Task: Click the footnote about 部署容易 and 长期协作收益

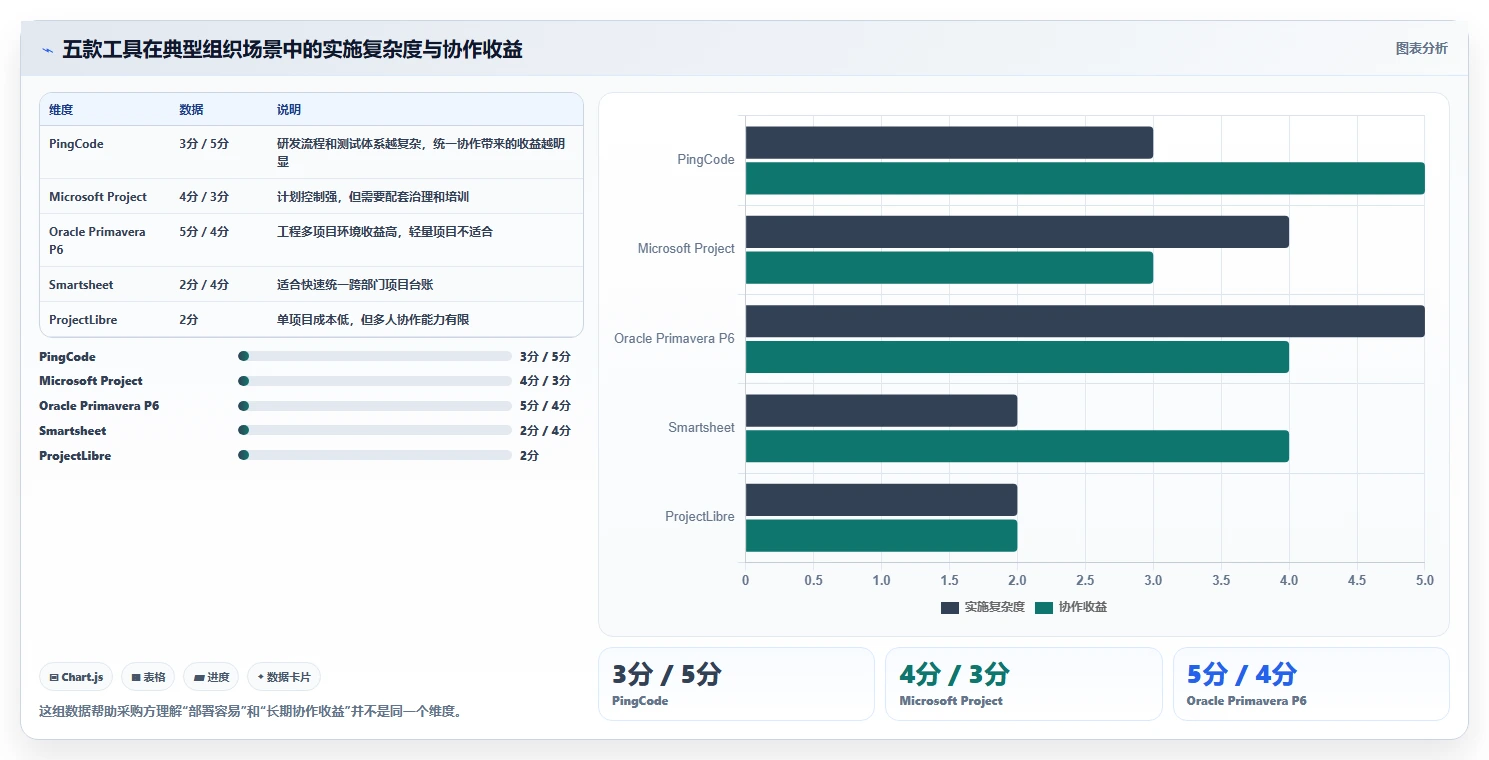Action: [250, 712]
